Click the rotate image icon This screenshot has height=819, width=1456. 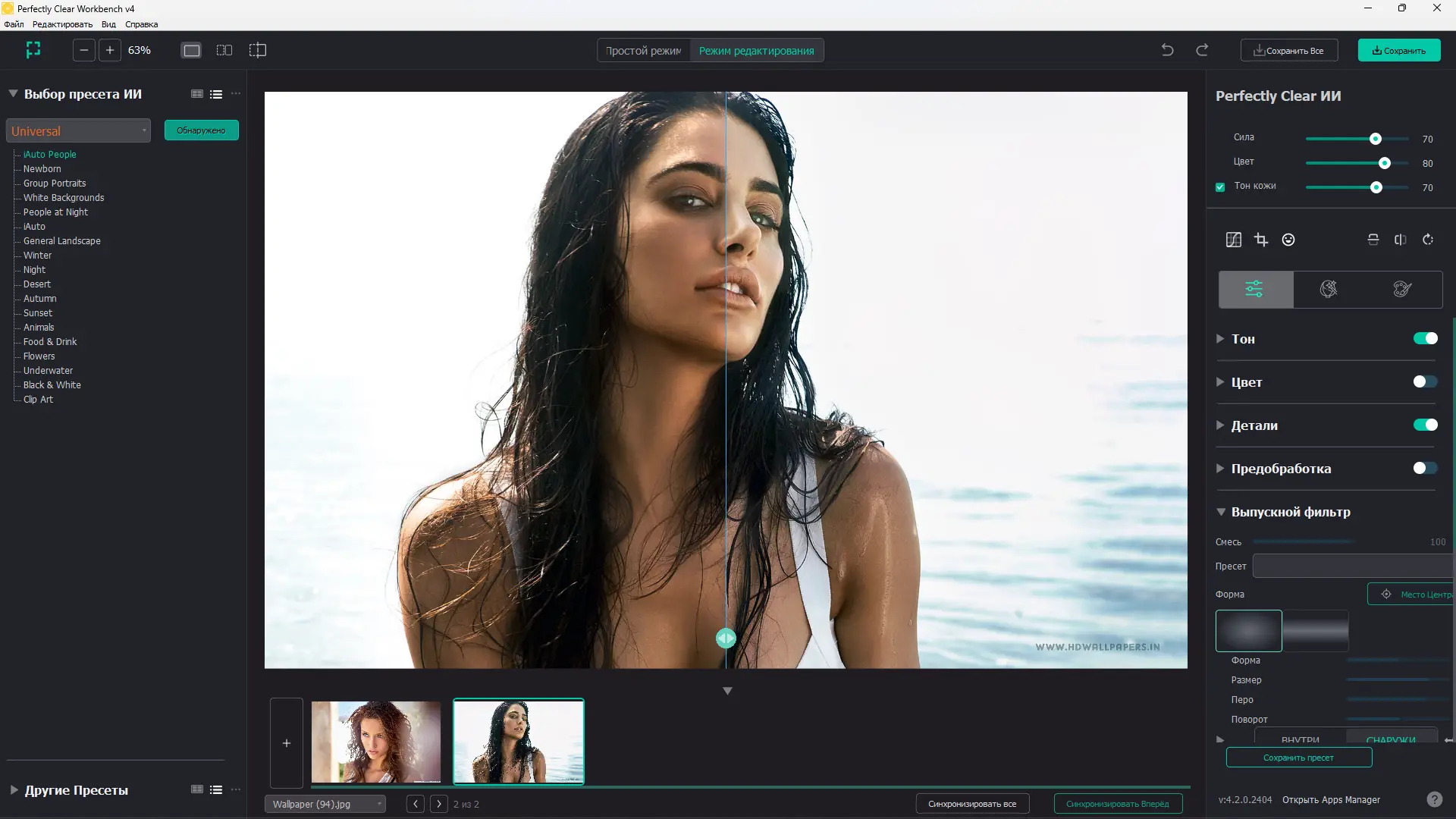1428,240
